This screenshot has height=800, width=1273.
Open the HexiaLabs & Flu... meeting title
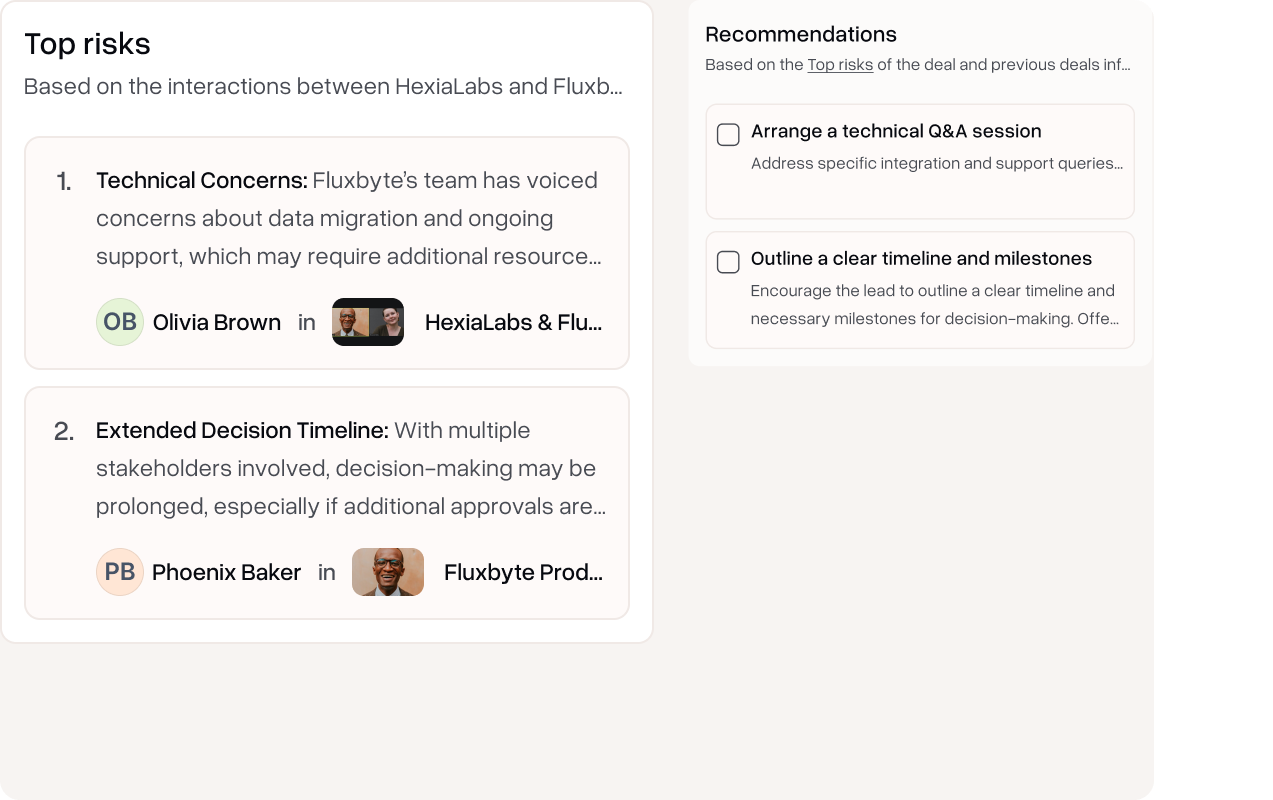[x=513, y=322]
